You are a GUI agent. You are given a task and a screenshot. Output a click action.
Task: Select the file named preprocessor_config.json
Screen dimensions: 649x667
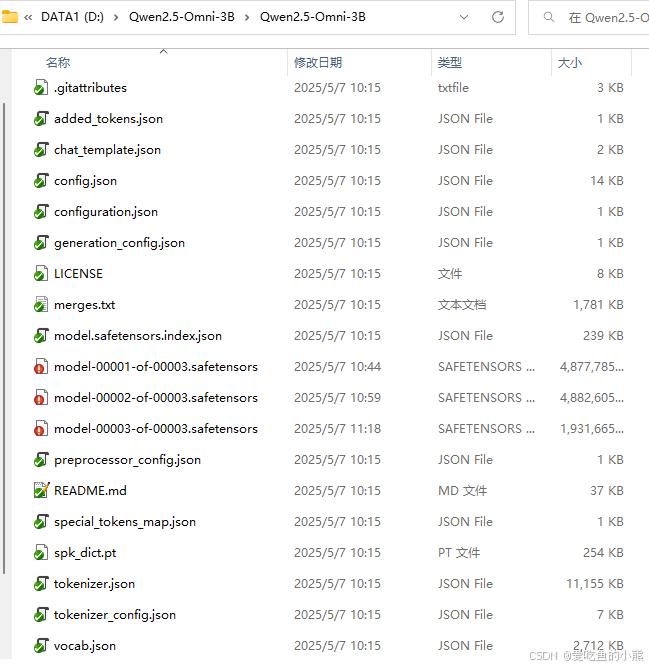[x=127, y=460]
